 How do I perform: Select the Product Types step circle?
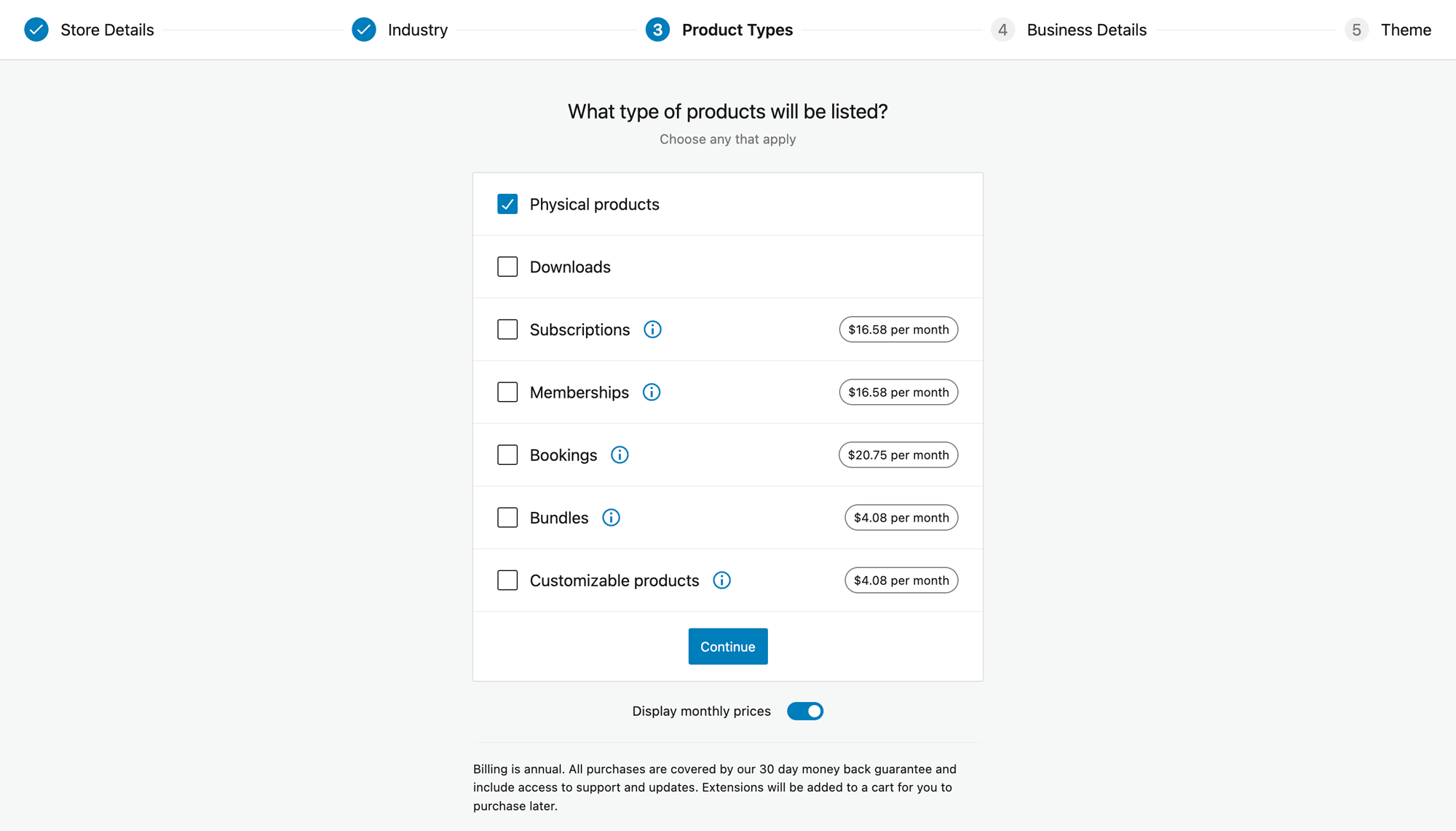tap(657, 30)
